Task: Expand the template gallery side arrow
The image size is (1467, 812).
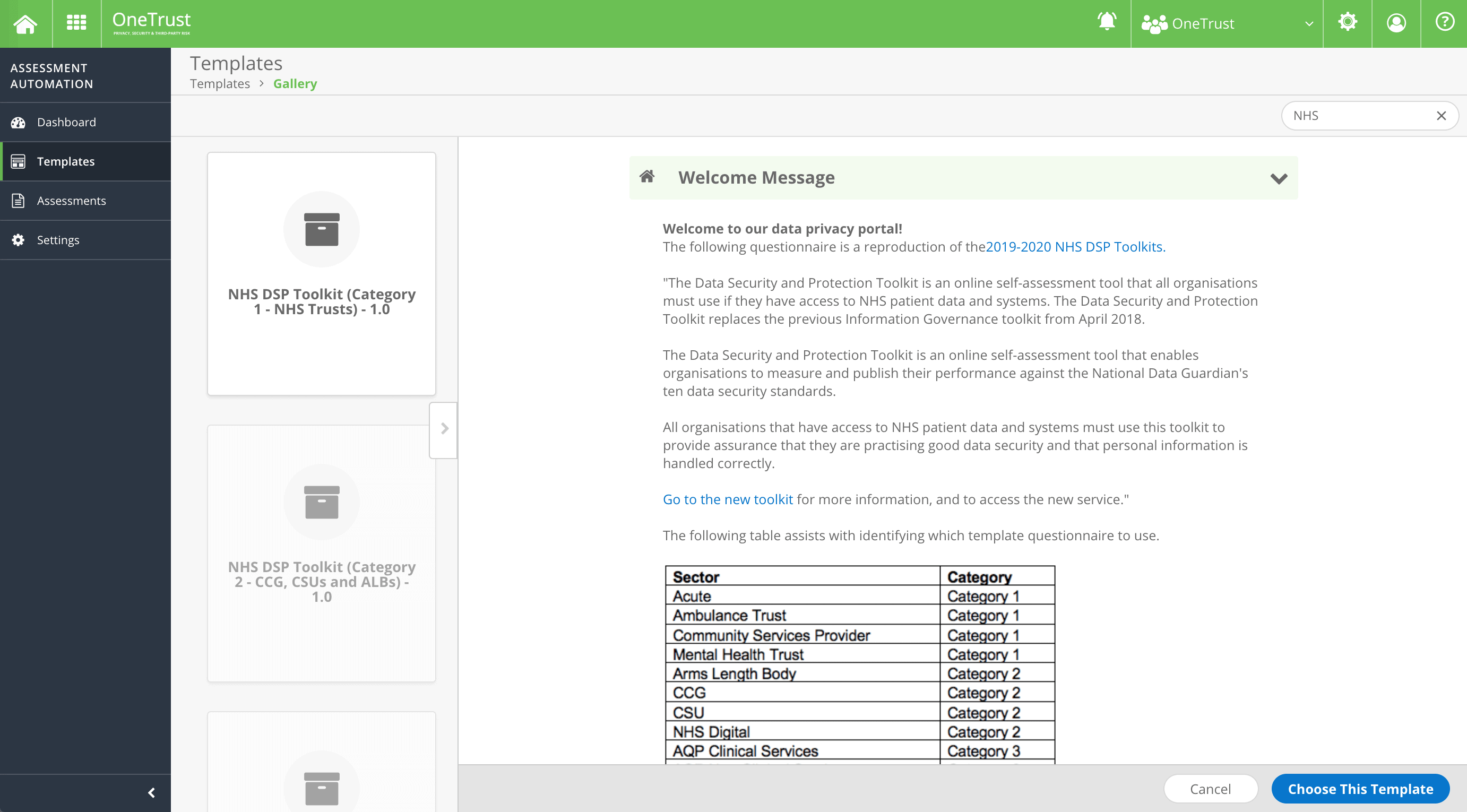Action: (x=445, y=428)
